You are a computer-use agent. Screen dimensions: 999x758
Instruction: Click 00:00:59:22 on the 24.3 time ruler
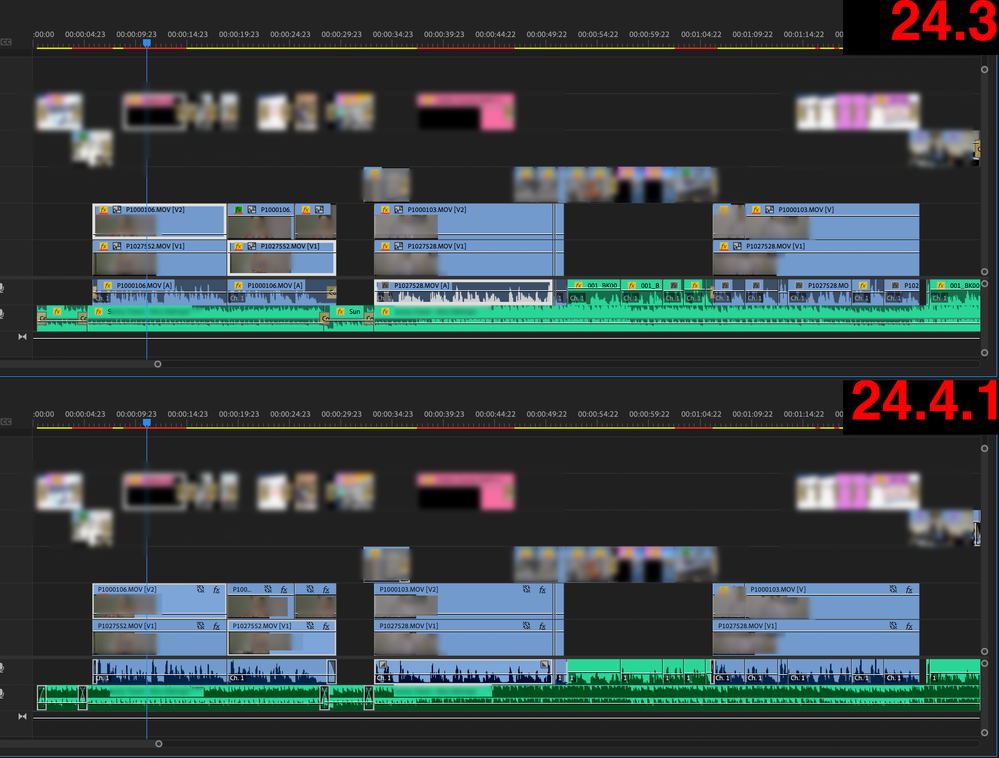[649, 34]
